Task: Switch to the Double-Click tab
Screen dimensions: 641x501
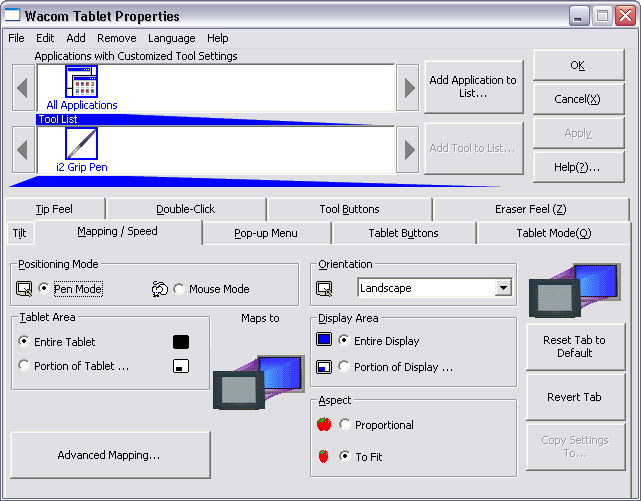Action: [186, 209]
